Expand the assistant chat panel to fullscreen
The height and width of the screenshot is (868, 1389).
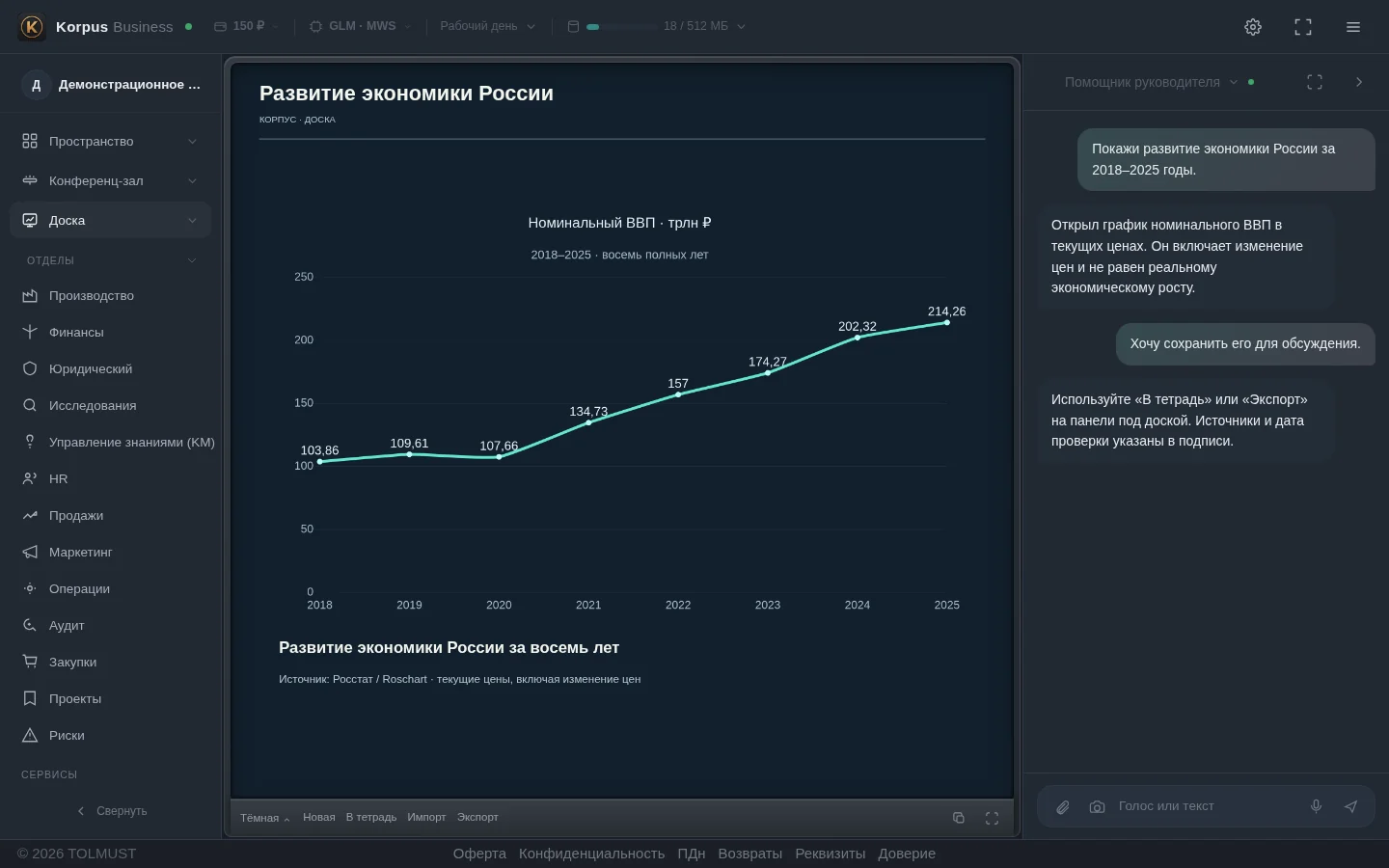(x=1315, y=82)
